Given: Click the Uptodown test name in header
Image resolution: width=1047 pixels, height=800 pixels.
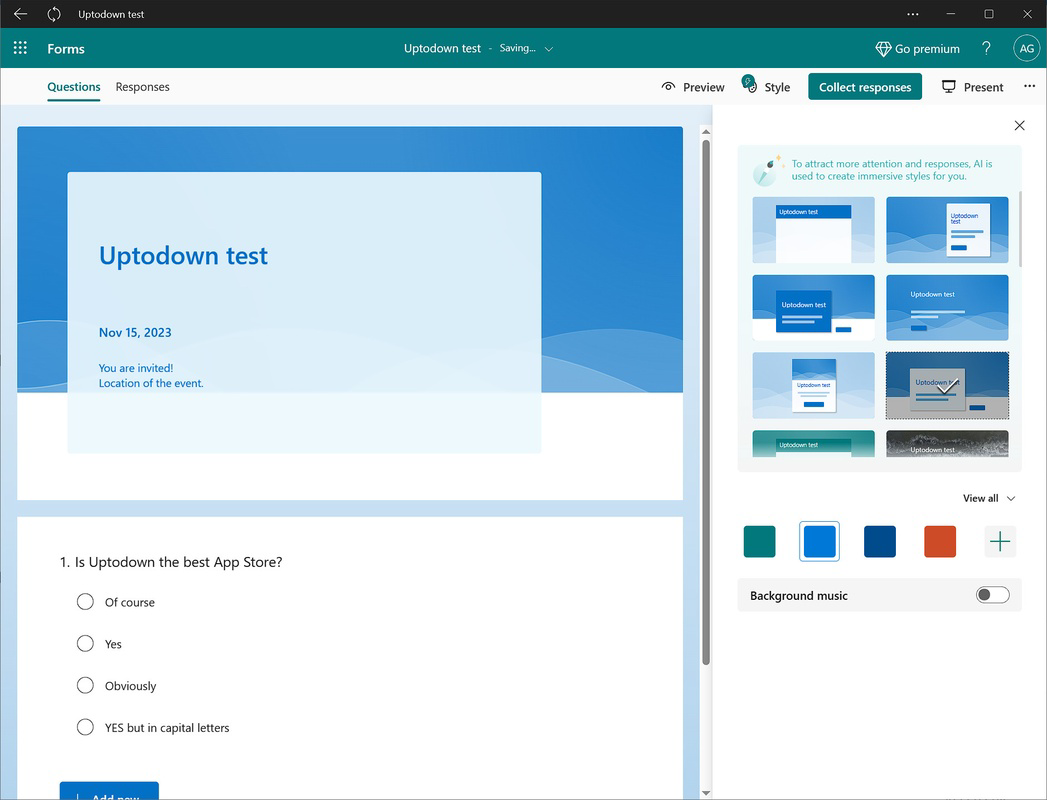Looking at the screenshot, I should (x=442, y=48).
